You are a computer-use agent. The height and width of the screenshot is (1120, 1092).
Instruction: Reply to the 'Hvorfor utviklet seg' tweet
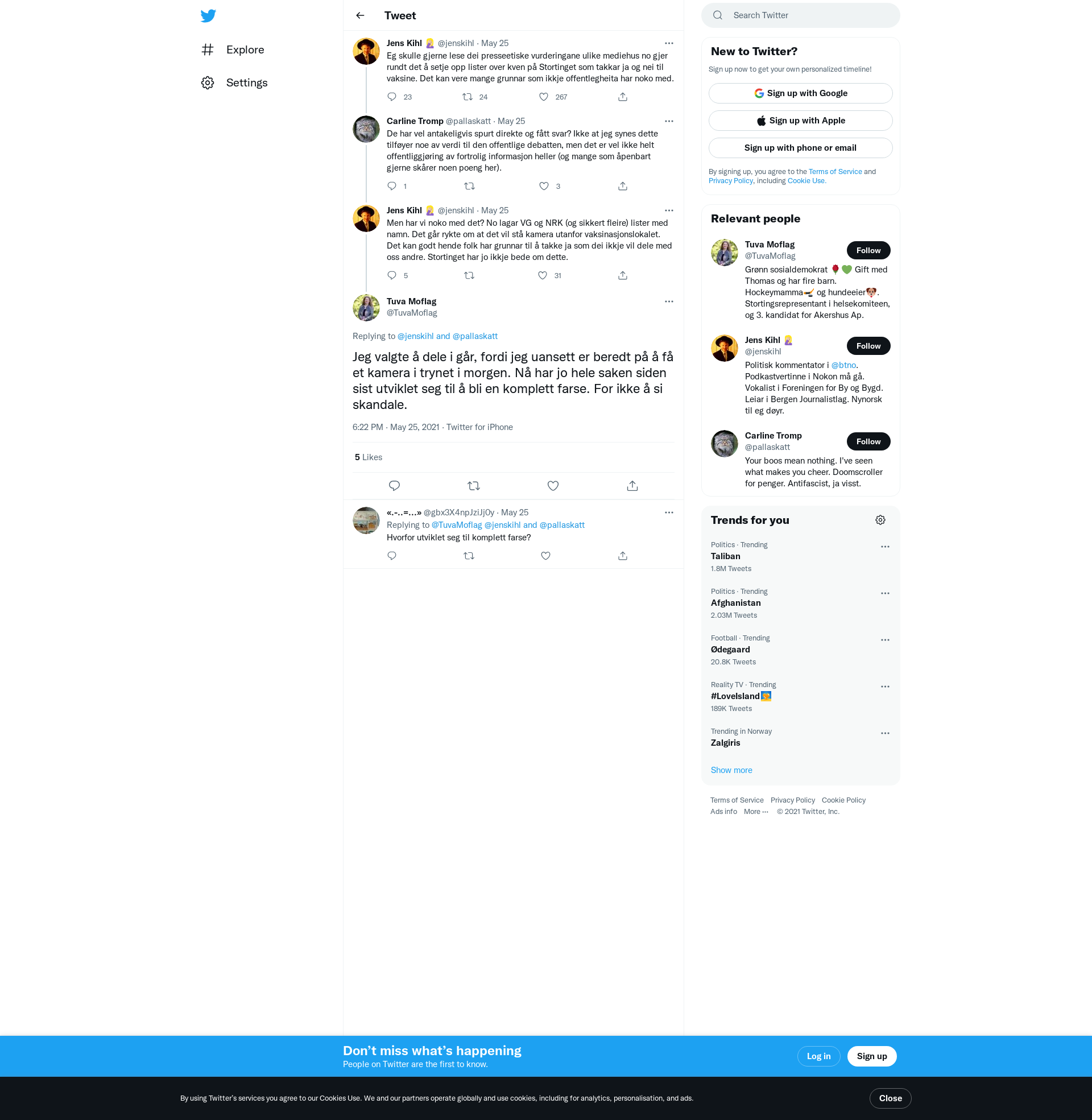pos(392,556)
